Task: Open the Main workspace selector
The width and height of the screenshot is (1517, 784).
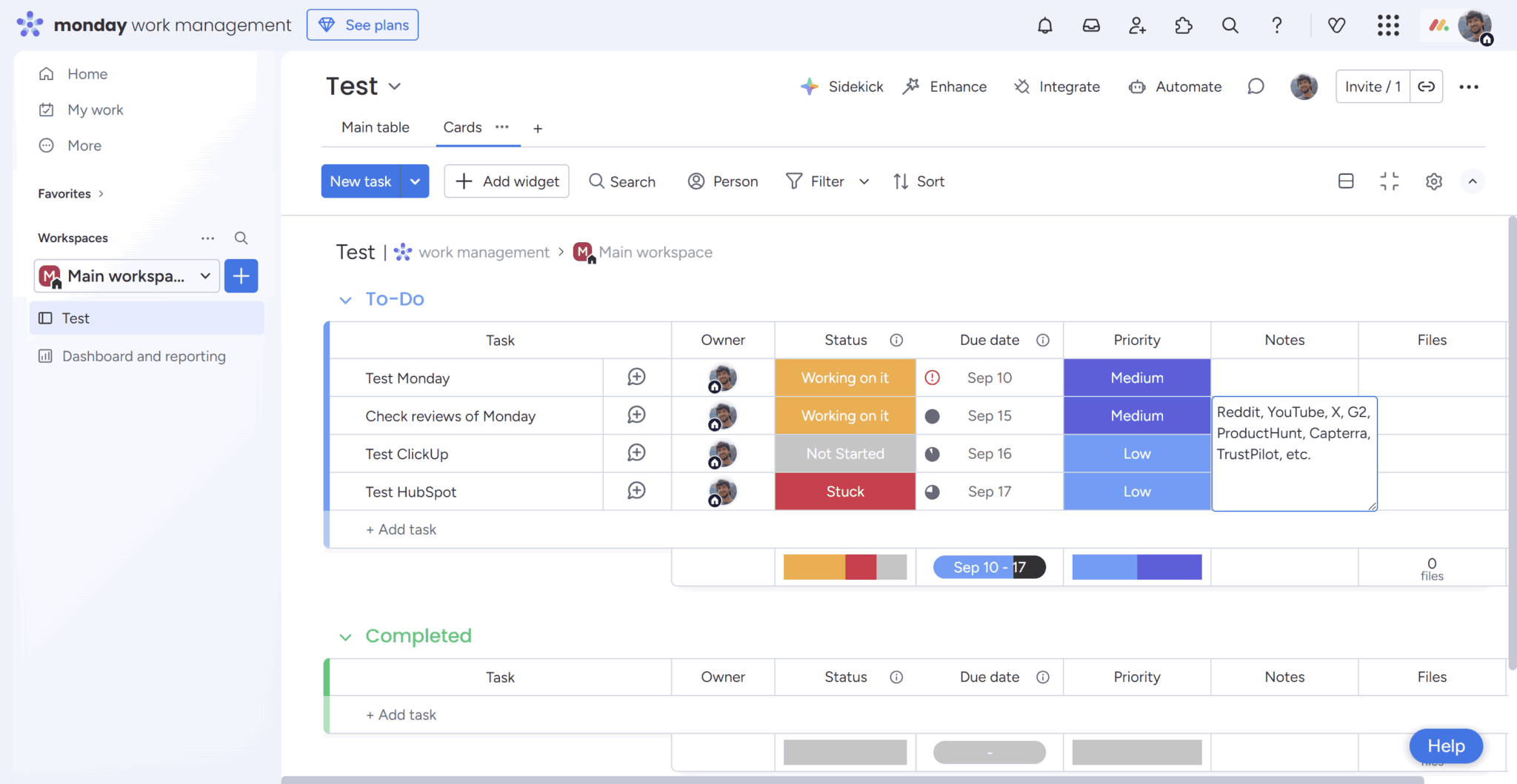Action: (x=127, y=276)
